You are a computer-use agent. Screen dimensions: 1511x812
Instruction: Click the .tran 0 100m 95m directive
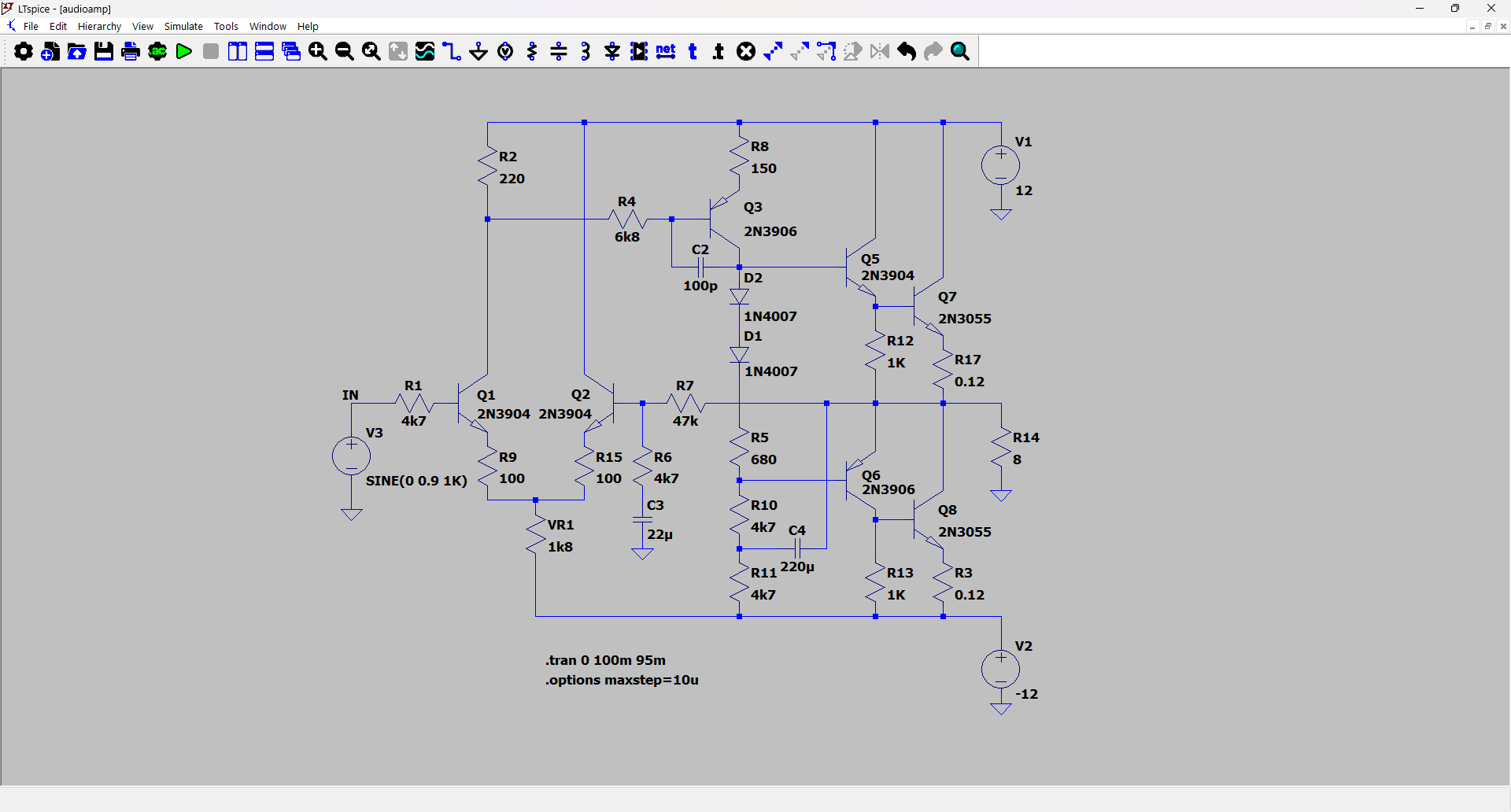click(x=605, y=660)
